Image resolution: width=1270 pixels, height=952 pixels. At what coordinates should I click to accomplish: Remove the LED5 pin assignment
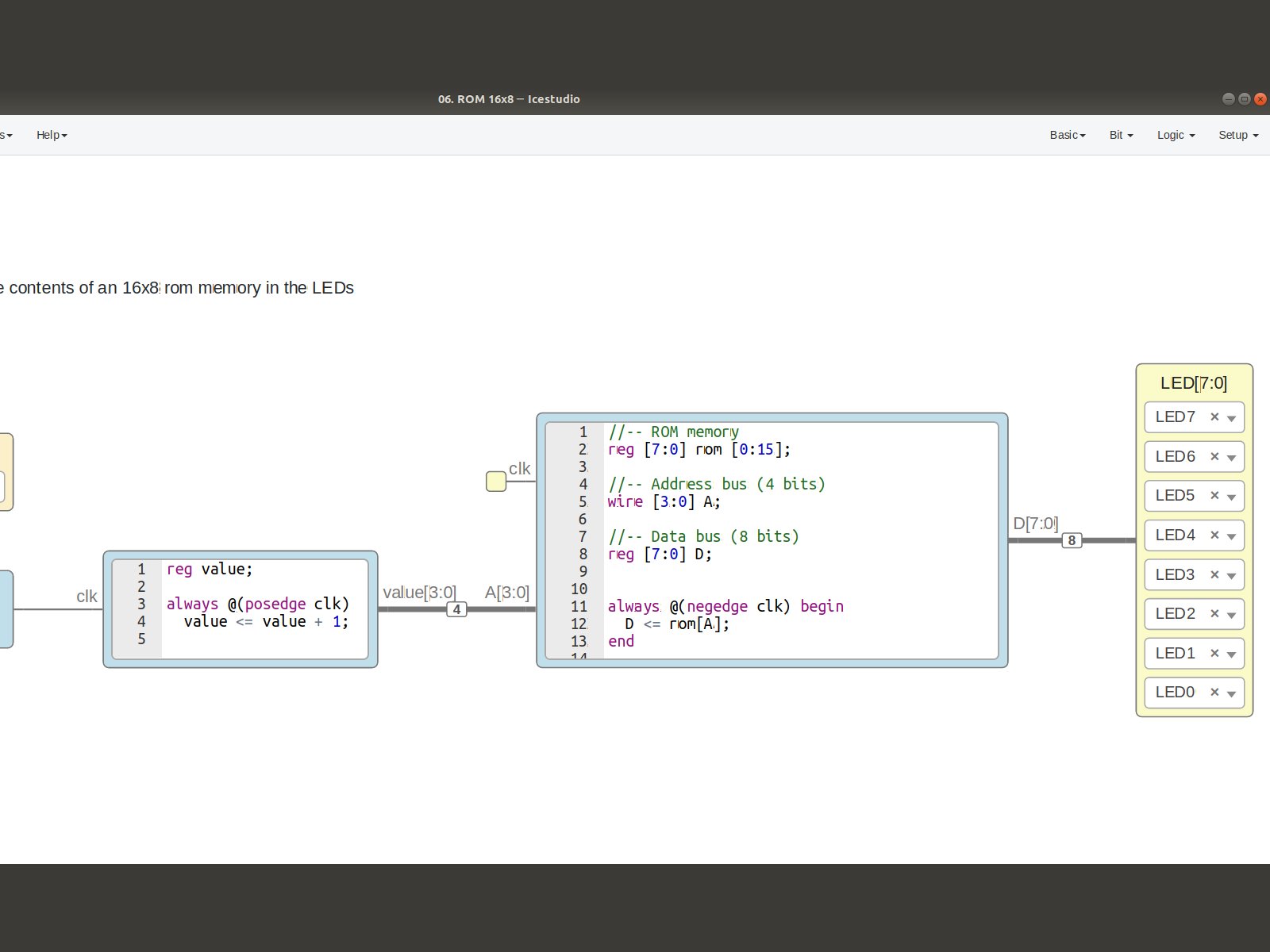(x=1214, y=495)
